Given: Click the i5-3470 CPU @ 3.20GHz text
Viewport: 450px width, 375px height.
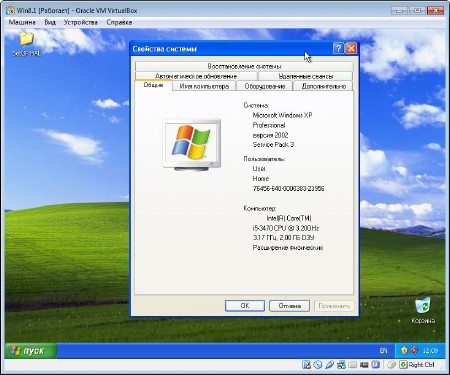Looking at the screenshot, I should tap(286, 228).
